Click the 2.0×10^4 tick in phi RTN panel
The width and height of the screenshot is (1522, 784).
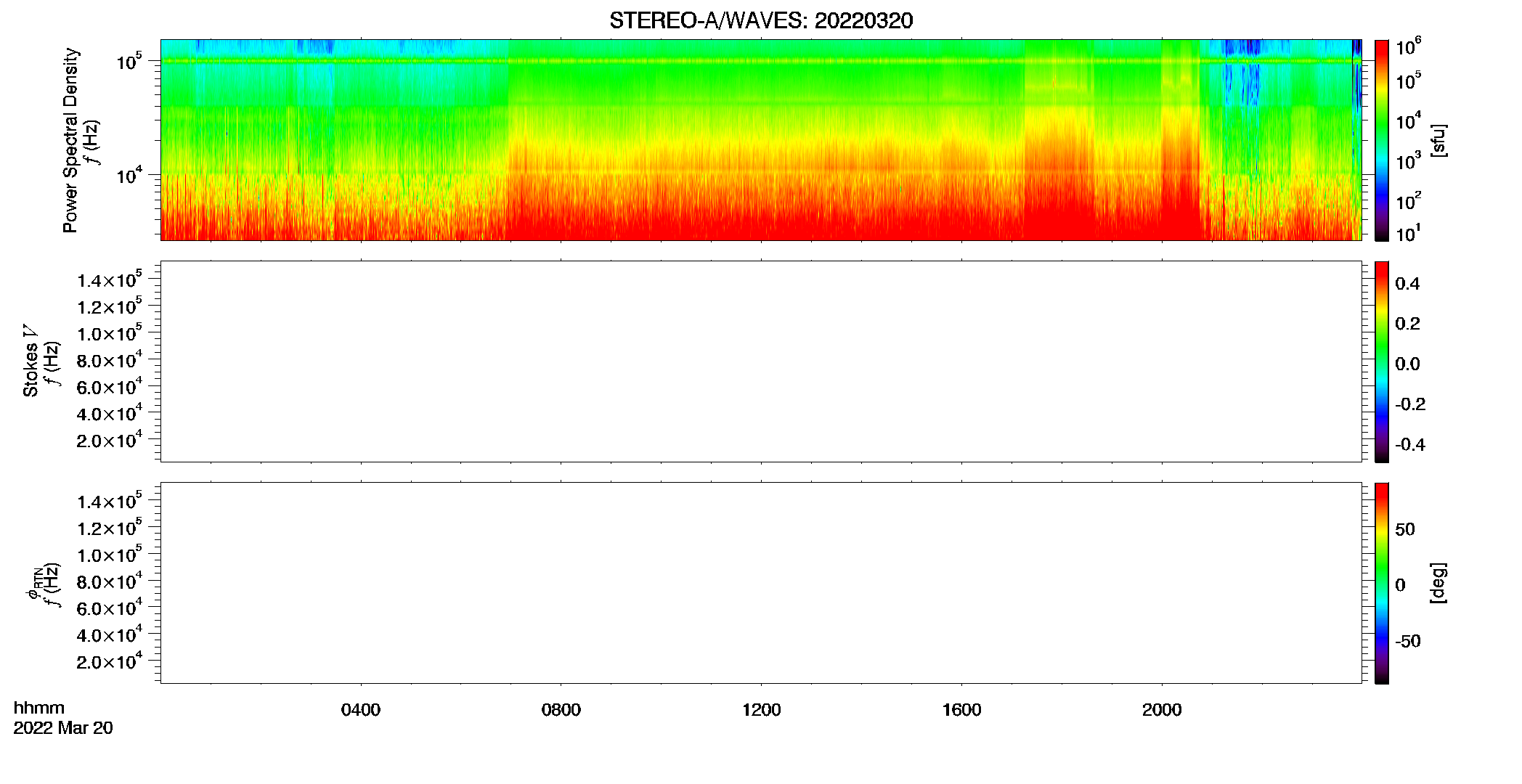110,661
